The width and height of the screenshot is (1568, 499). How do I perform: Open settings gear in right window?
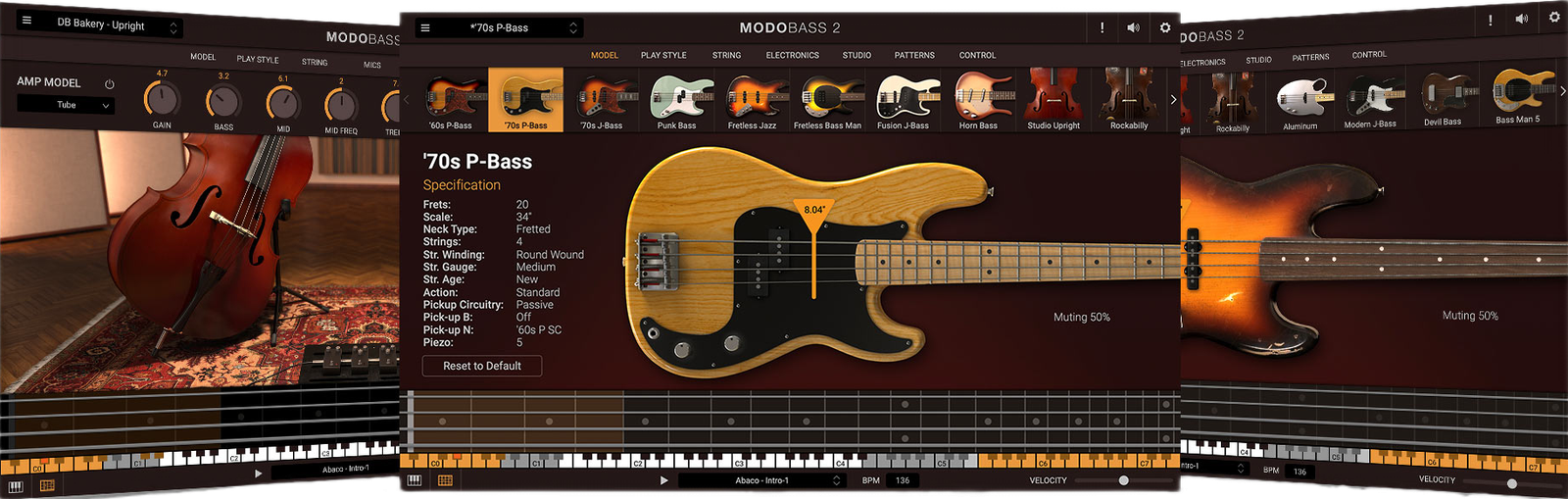[1554, 17]
